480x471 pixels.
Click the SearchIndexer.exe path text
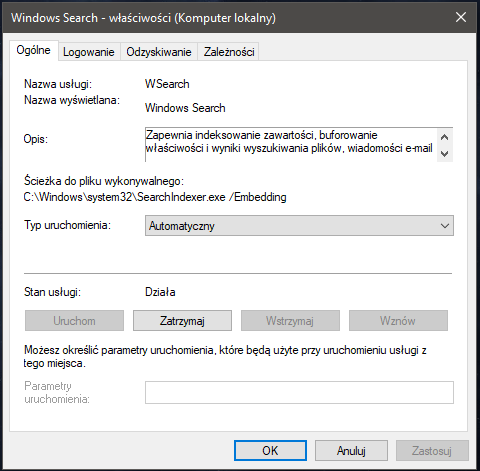tap(155, 197)
